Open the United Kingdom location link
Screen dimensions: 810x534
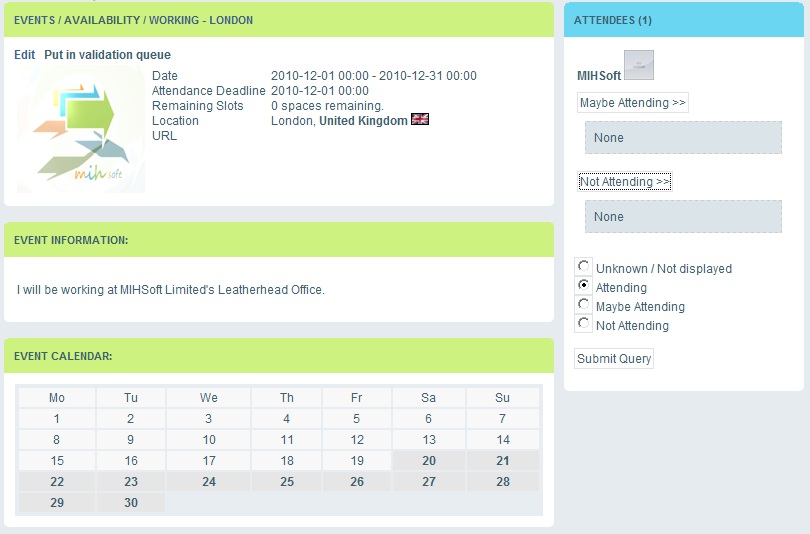(x=363, y=121)
